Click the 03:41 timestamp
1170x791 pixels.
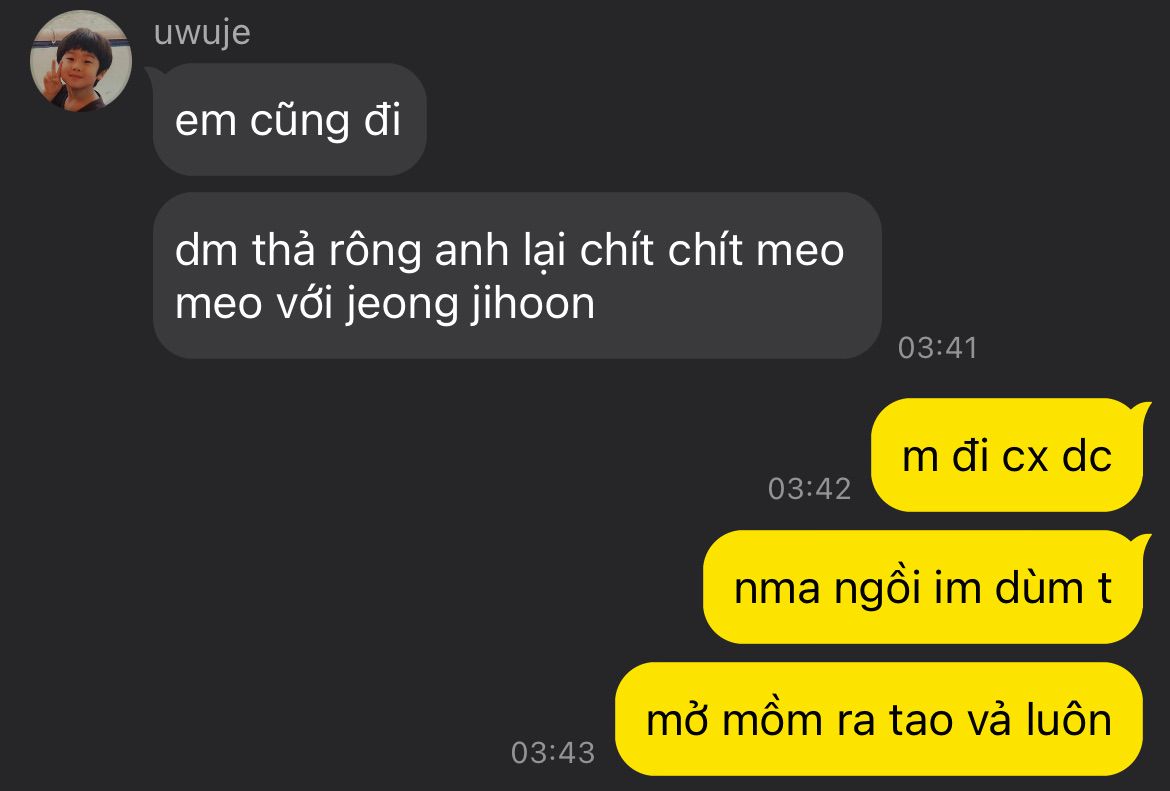pos(937,348)
